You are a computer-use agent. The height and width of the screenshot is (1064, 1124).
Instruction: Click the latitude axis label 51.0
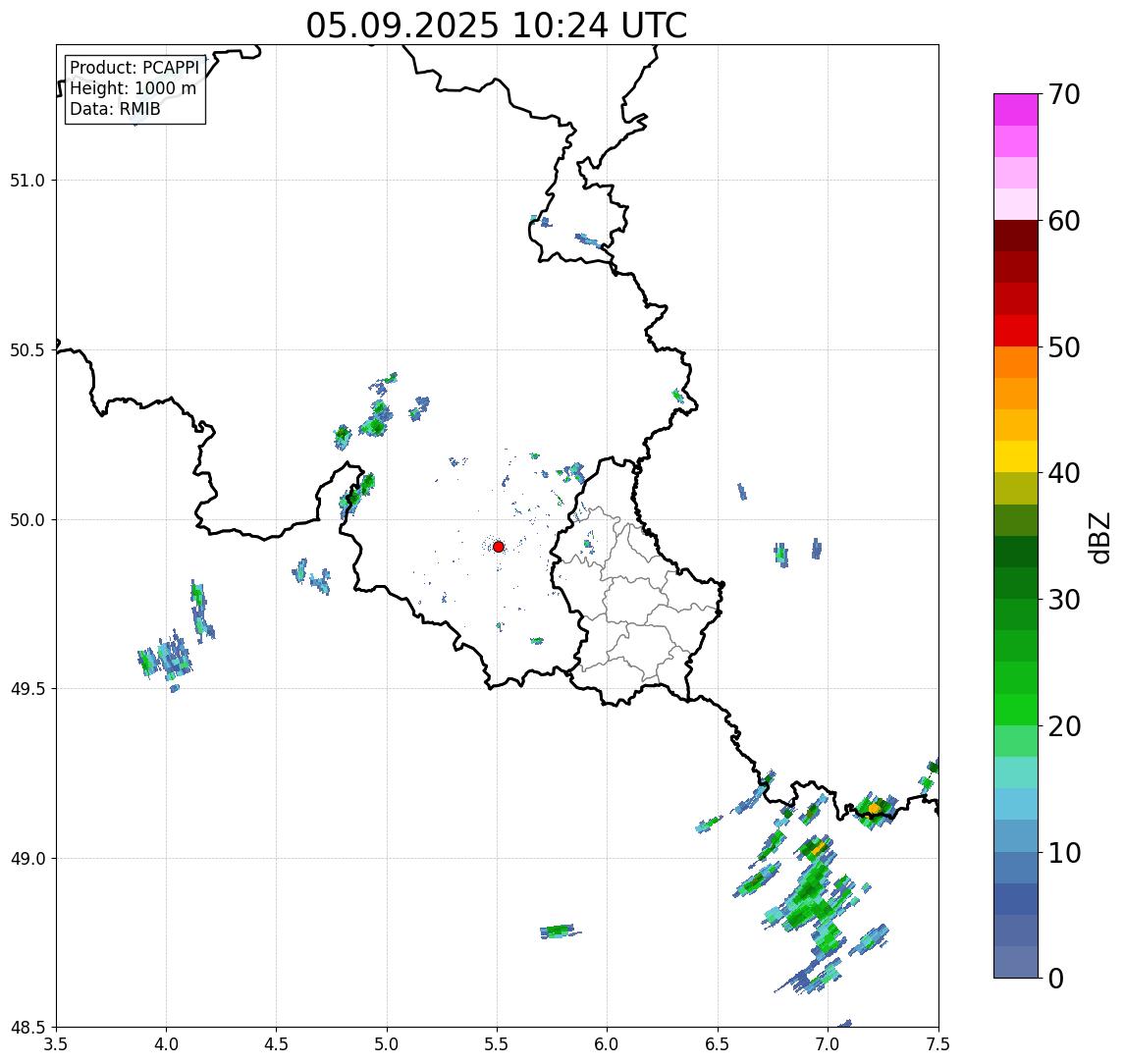click(x=27, y=181)
